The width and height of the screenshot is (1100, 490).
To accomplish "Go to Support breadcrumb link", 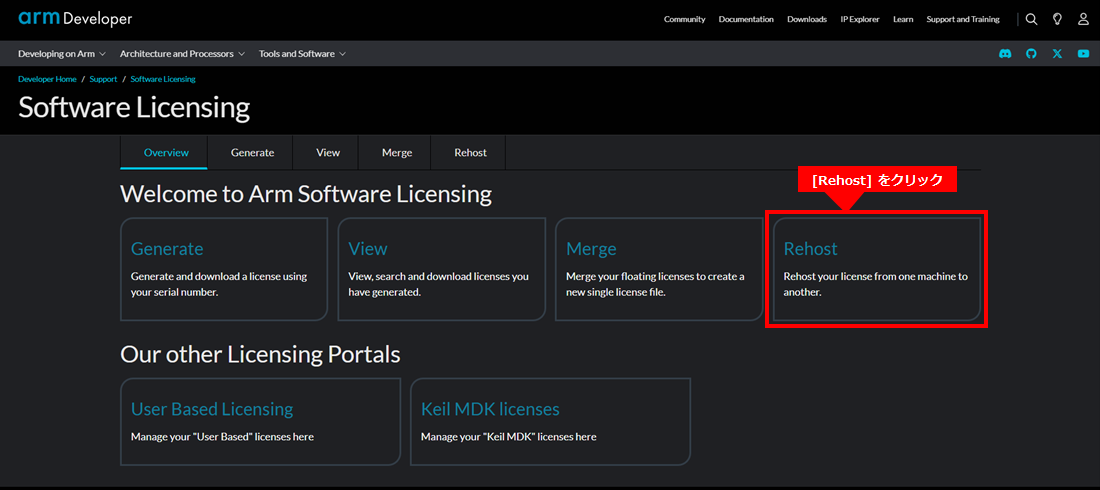I will pos(103,79).
